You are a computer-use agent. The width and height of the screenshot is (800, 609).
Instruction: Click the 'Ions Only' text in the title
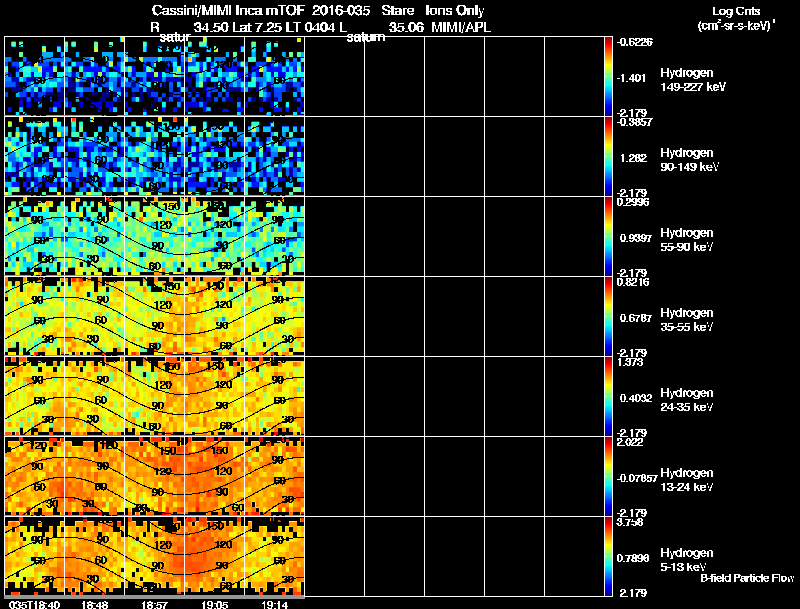pyautogui.click(x=455, y=10)
